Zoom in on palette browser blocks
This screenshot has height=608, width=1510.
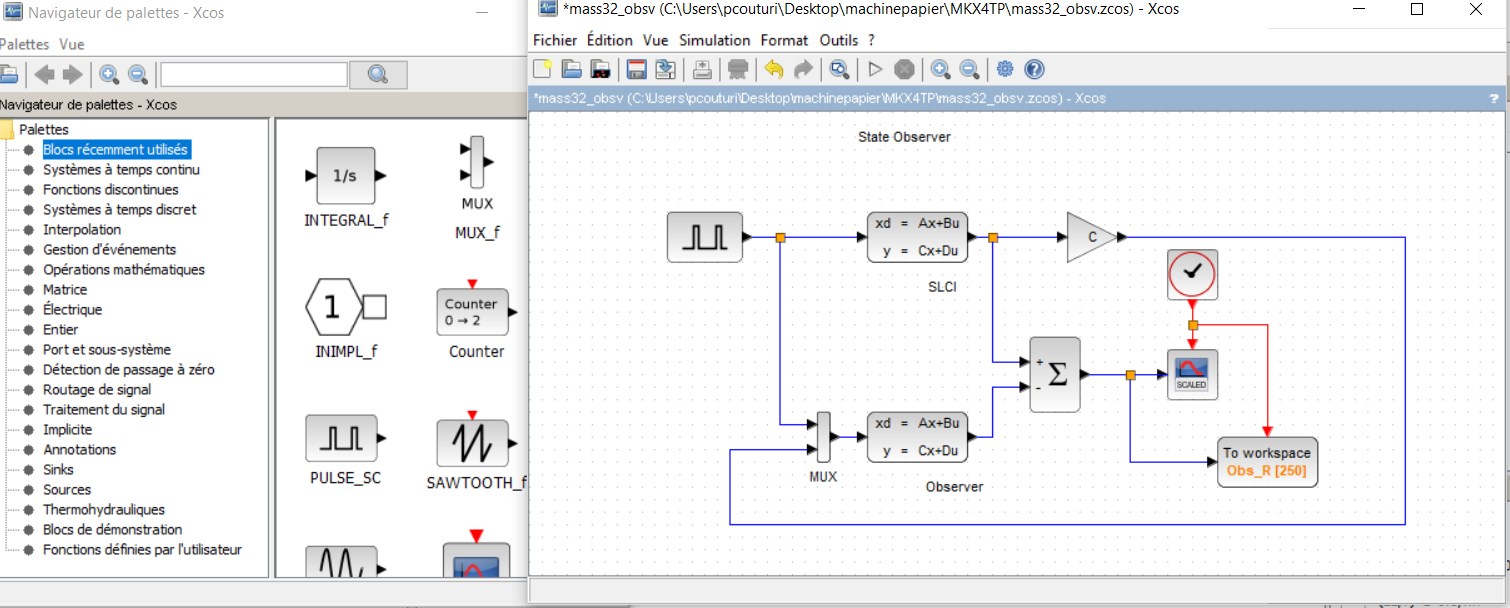[109, 74]
